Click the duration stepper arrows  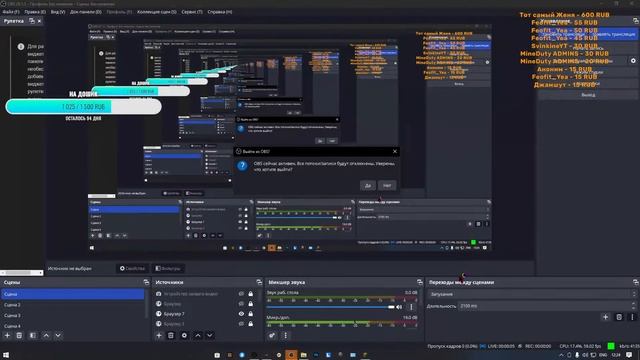pos(634,306)
